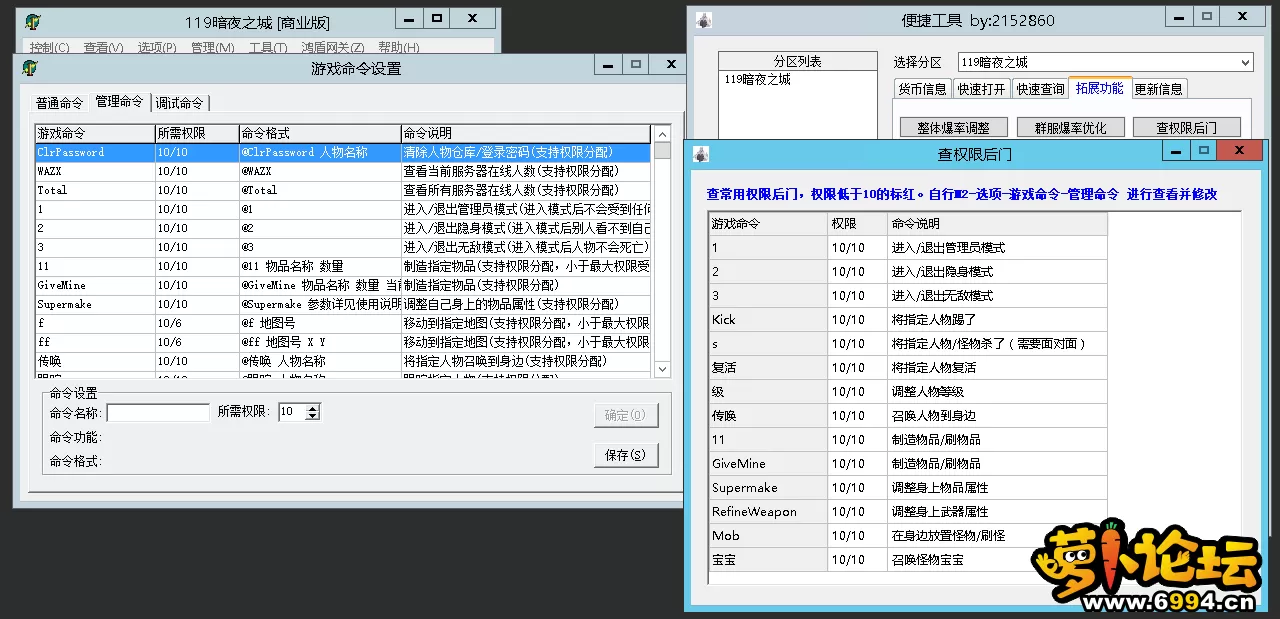Click the 所需权限 column header
1280x619 pixels.
click(196, 133)
